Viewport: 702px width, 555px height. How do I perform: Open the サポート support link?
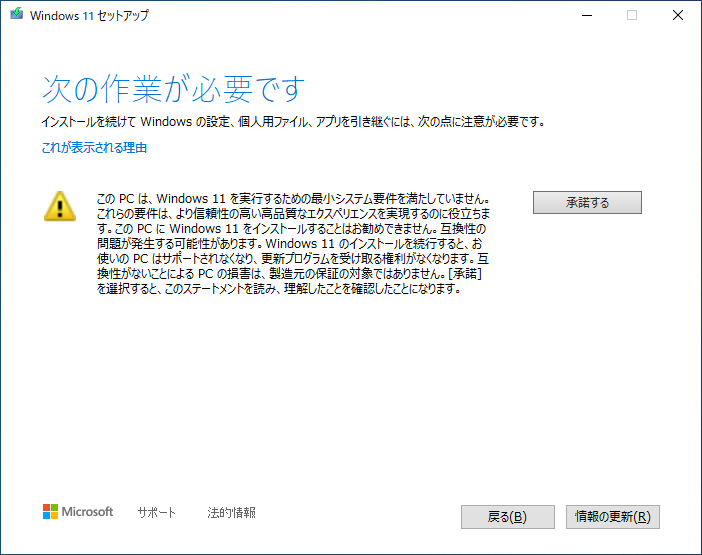[156, 512]
